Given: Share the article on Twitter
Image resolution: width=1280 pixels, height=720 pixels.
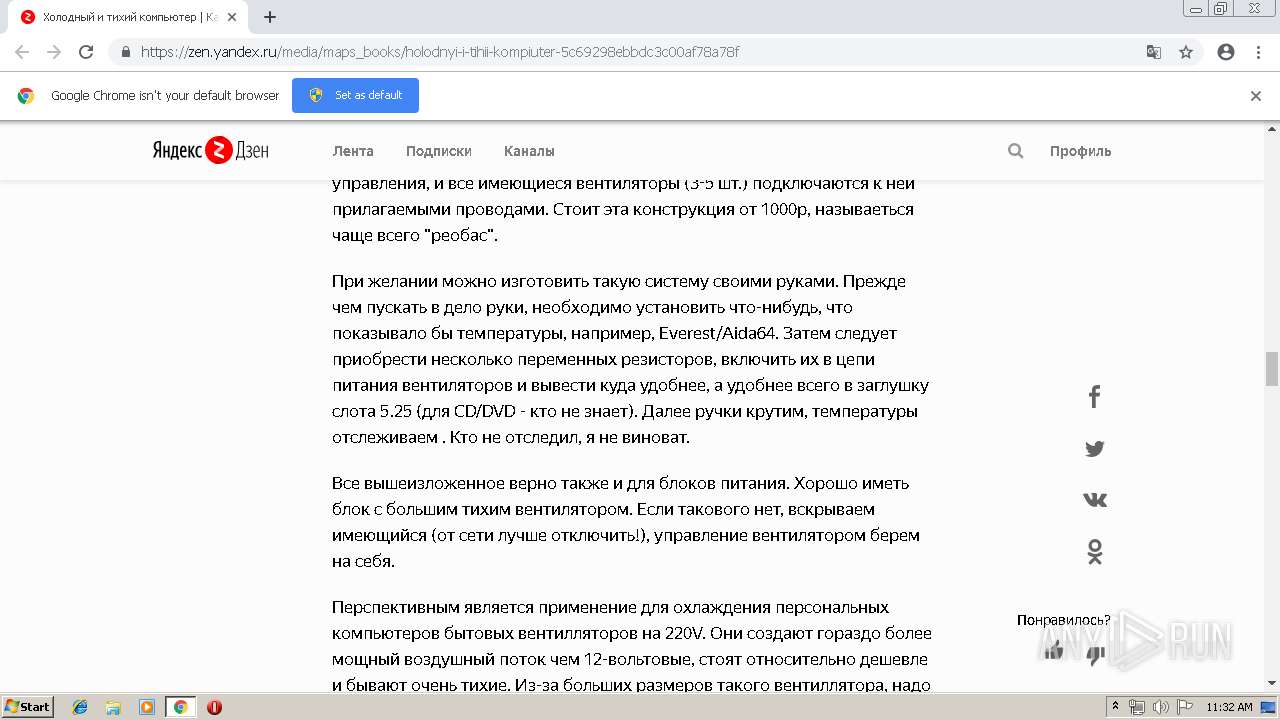Looking at the screenshot, I should click(1095, 449).
